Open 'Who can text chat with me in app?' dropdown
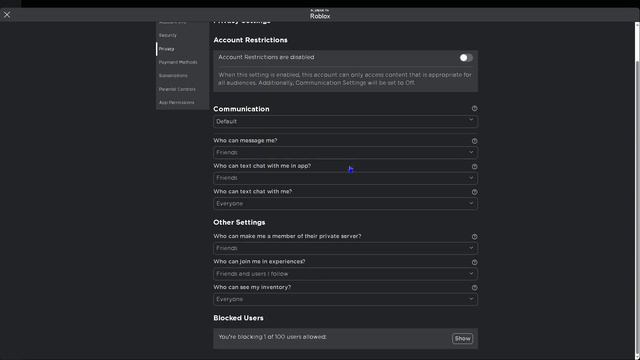Viewport: 640px width, 360px height. pyautogui.click(x=345, y=178)
